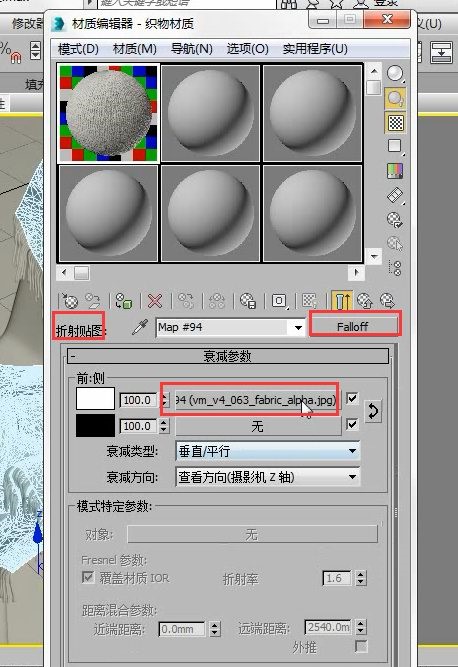Pick material with the eyedropper icon

pyautogui.click(x=139, y=328)
